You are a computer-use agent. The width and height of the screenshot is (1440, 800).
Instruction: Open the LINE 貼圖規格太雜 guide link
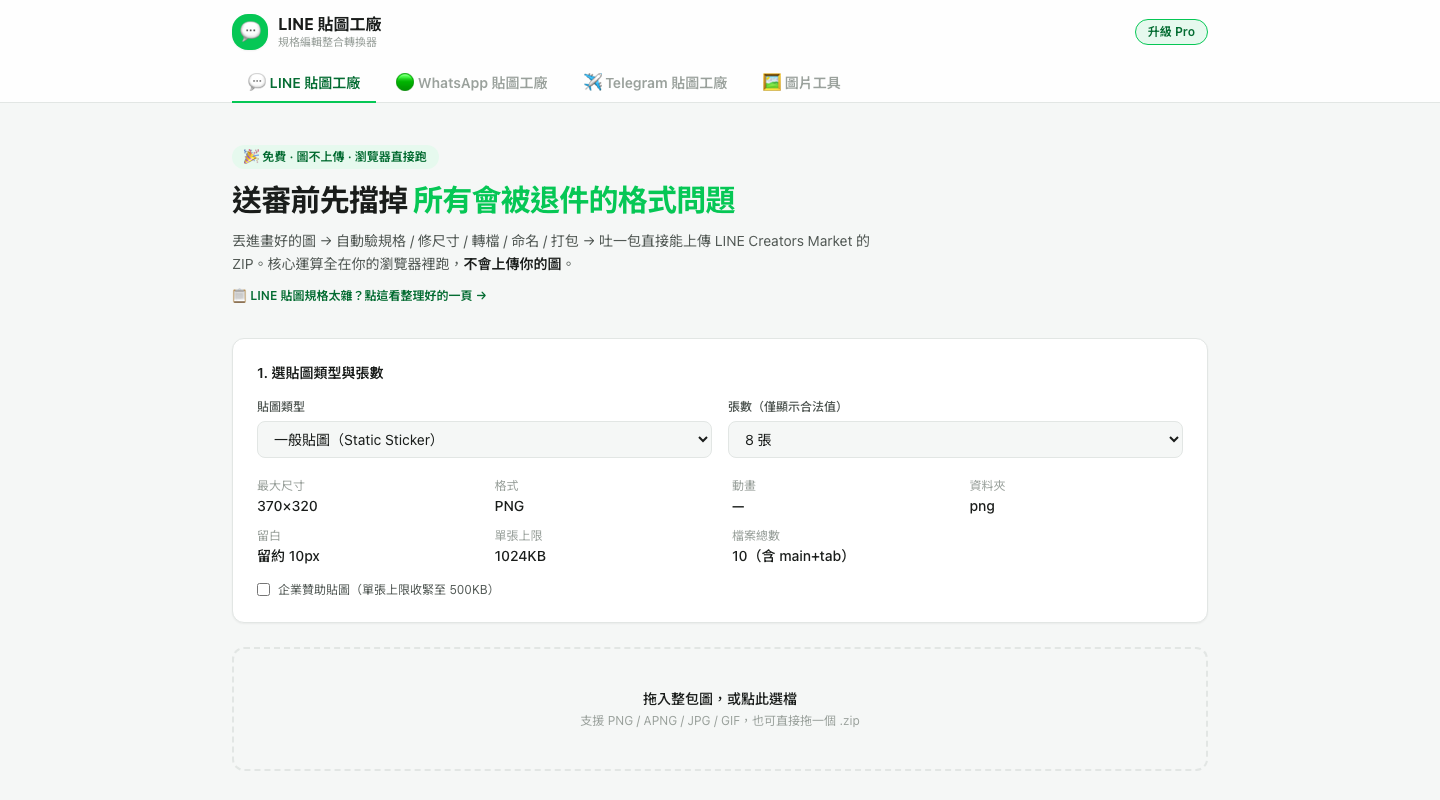(360, 296)
